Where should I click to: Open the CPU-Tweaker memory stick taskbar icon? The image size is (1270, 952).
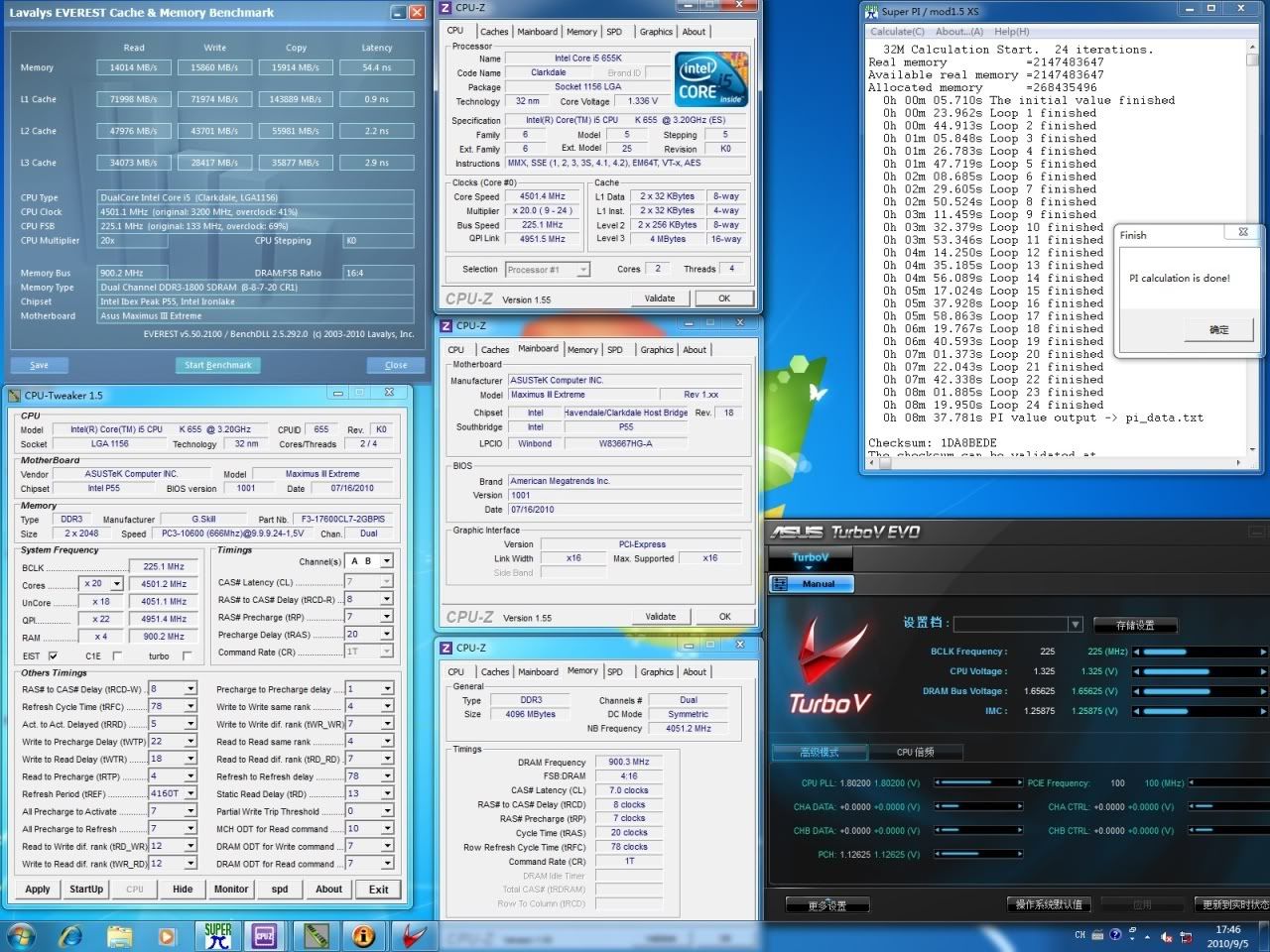315,935
